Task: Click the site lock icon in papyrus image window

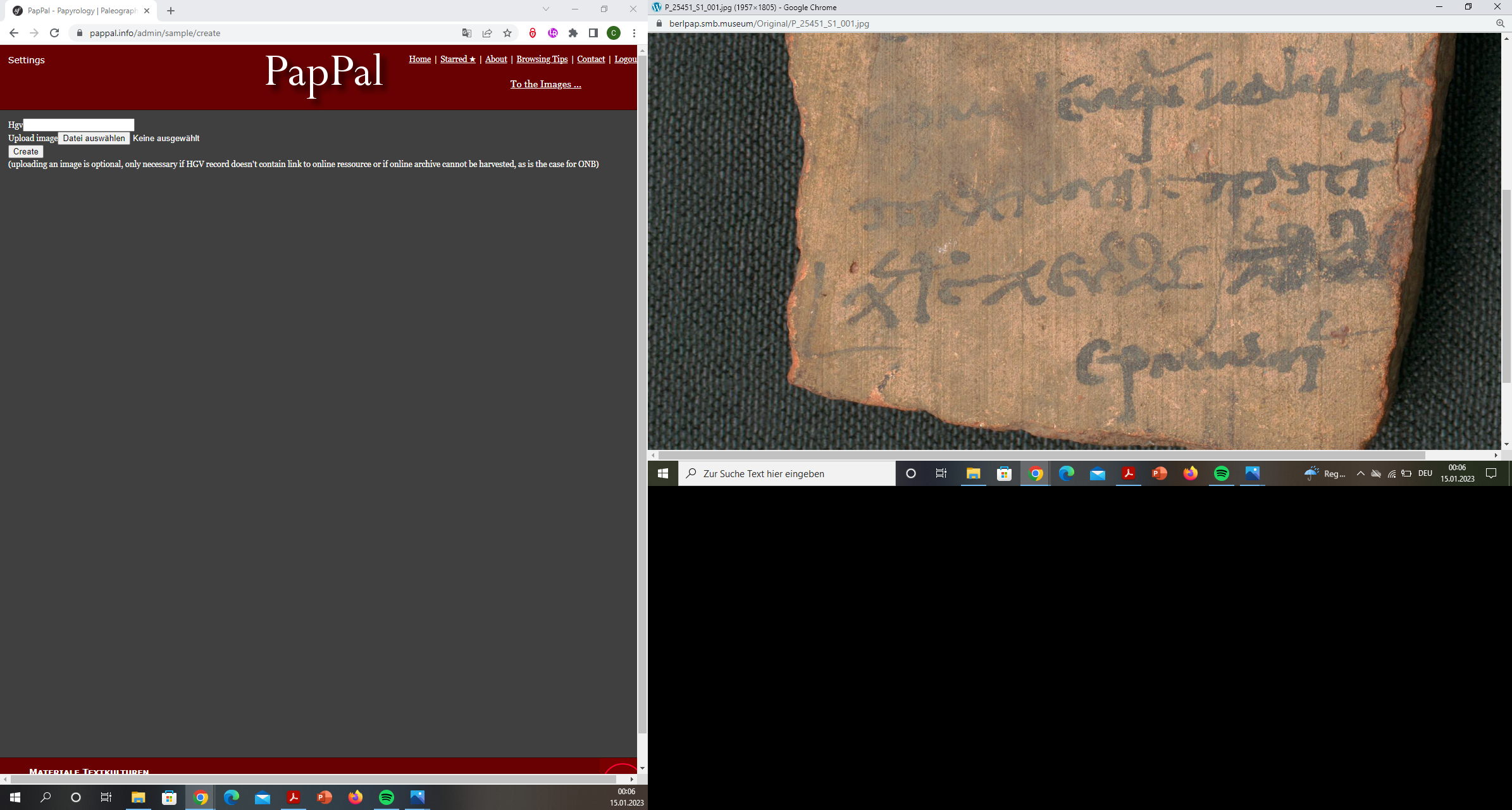Action: 659,23
